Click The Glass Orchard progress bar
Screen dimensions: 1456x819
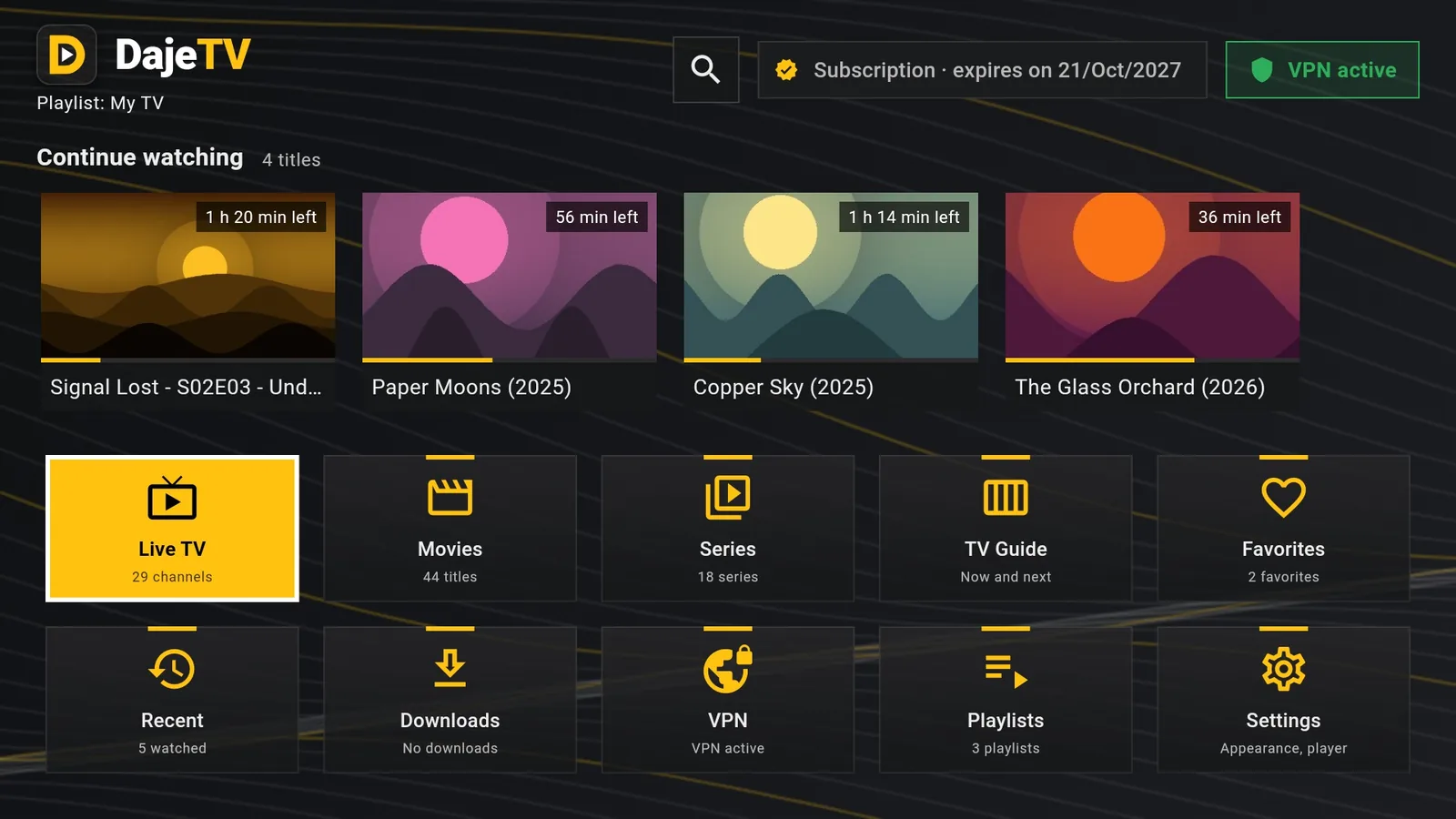1152,360
